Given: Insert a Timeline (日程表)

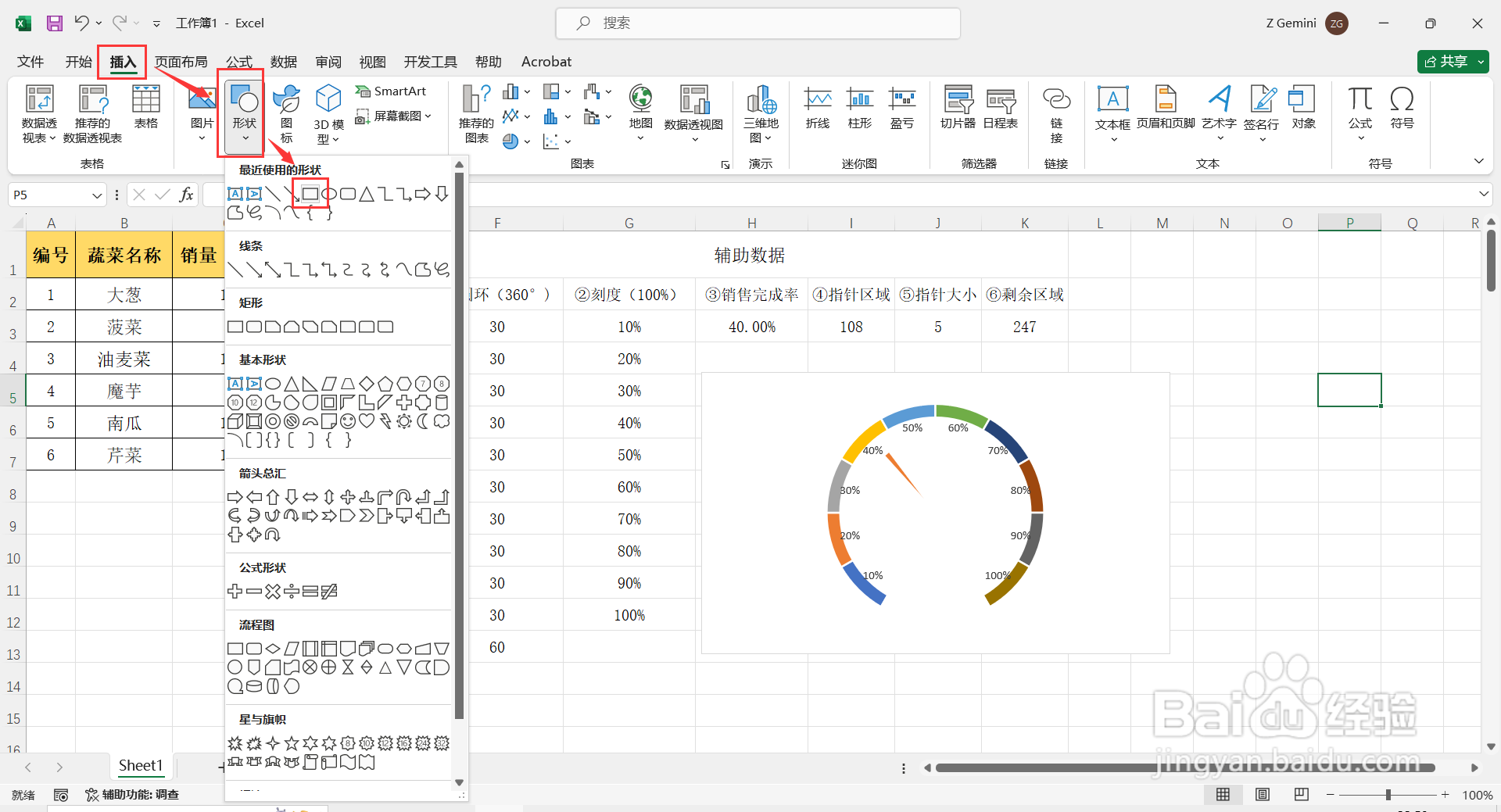Looking at the screenshot, I should click(1001, 108).
